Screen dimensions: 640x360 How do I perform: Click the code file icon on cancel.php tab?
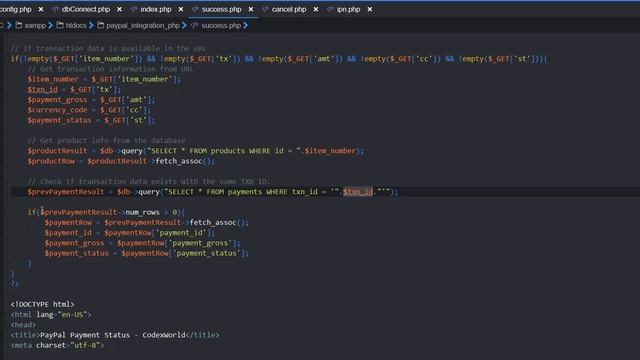[x=265, y=9]
